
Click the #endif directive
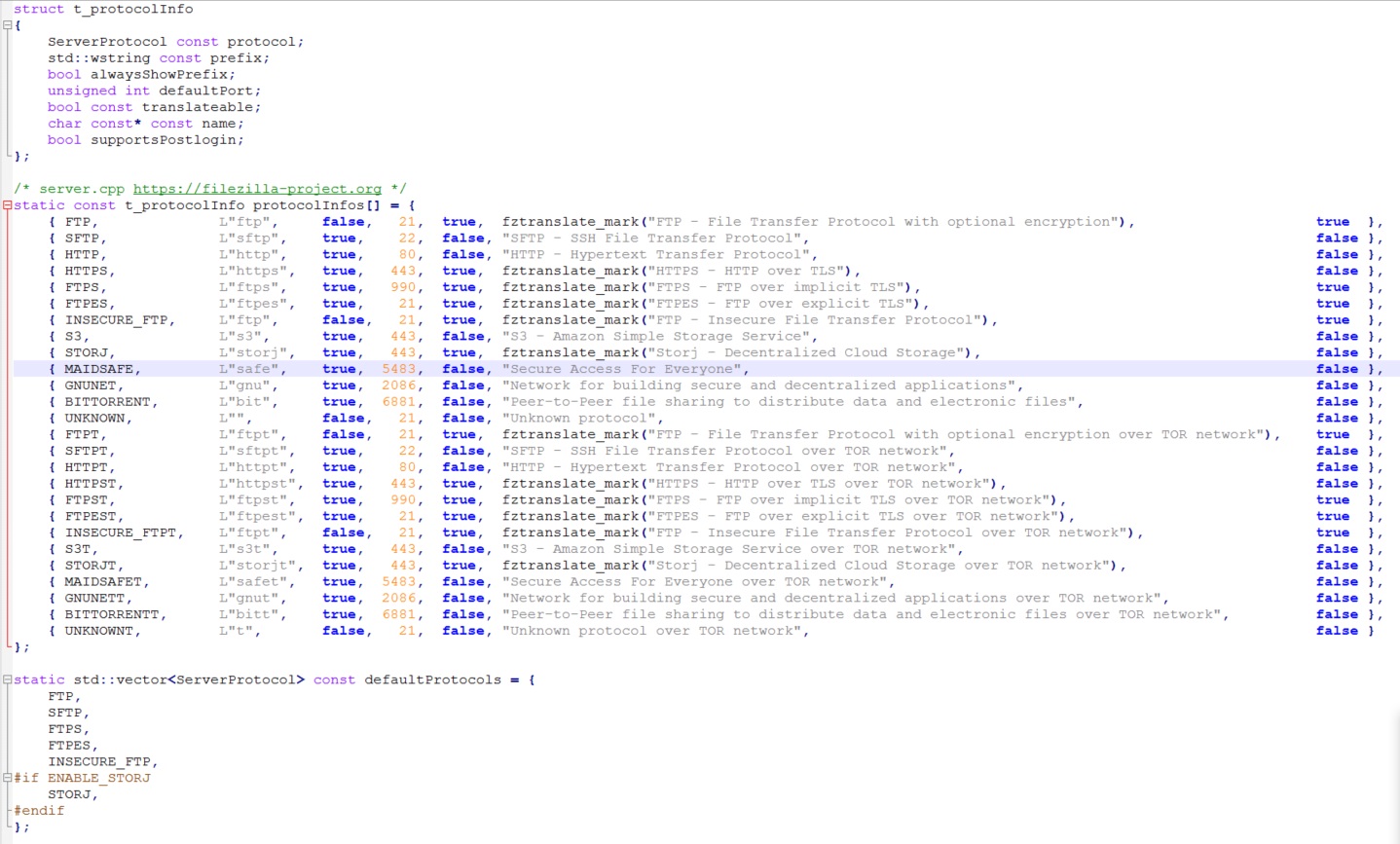[x=39, y=811]
